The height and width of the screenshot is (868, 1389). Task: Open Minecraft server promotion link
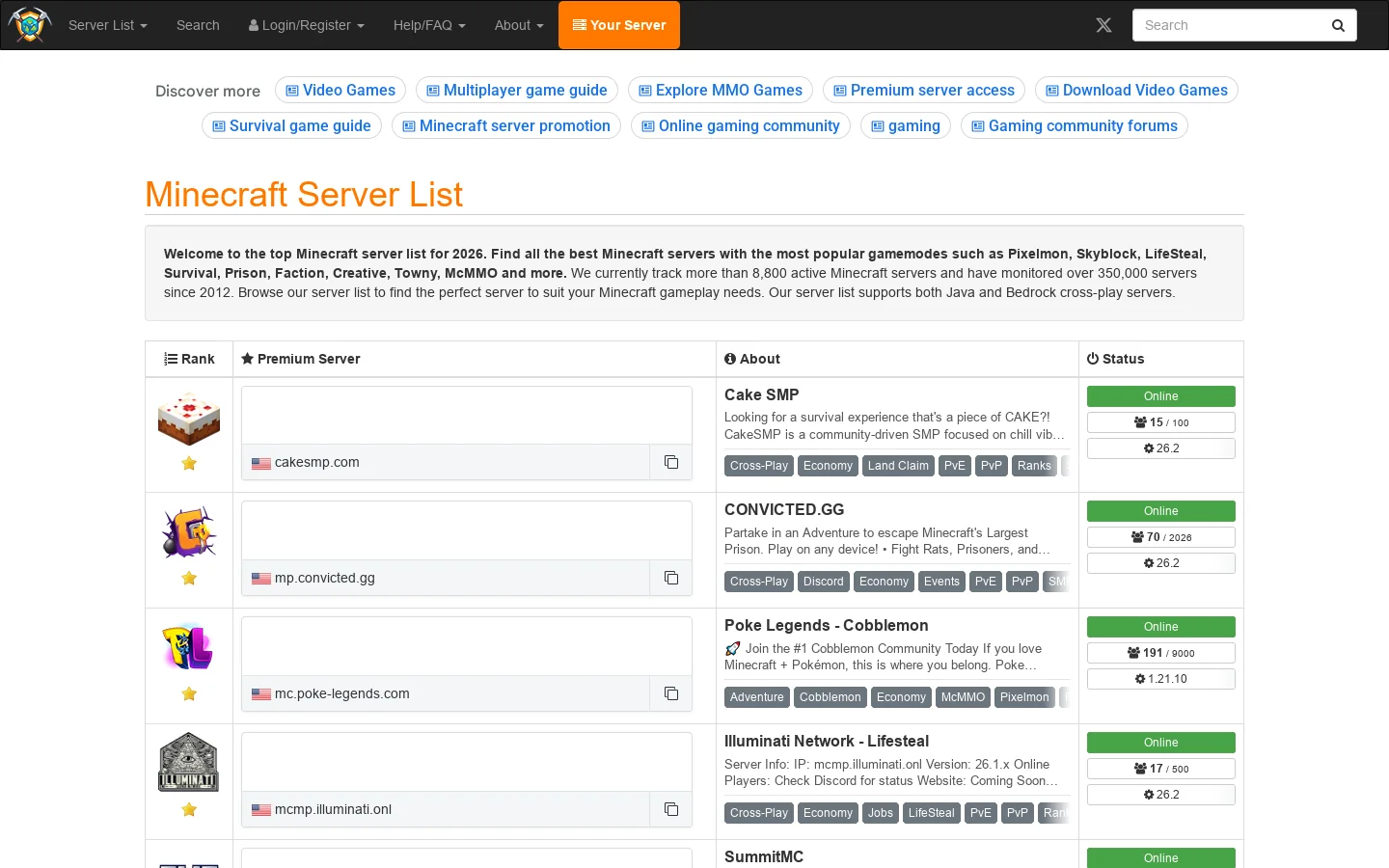coord(506,125)
